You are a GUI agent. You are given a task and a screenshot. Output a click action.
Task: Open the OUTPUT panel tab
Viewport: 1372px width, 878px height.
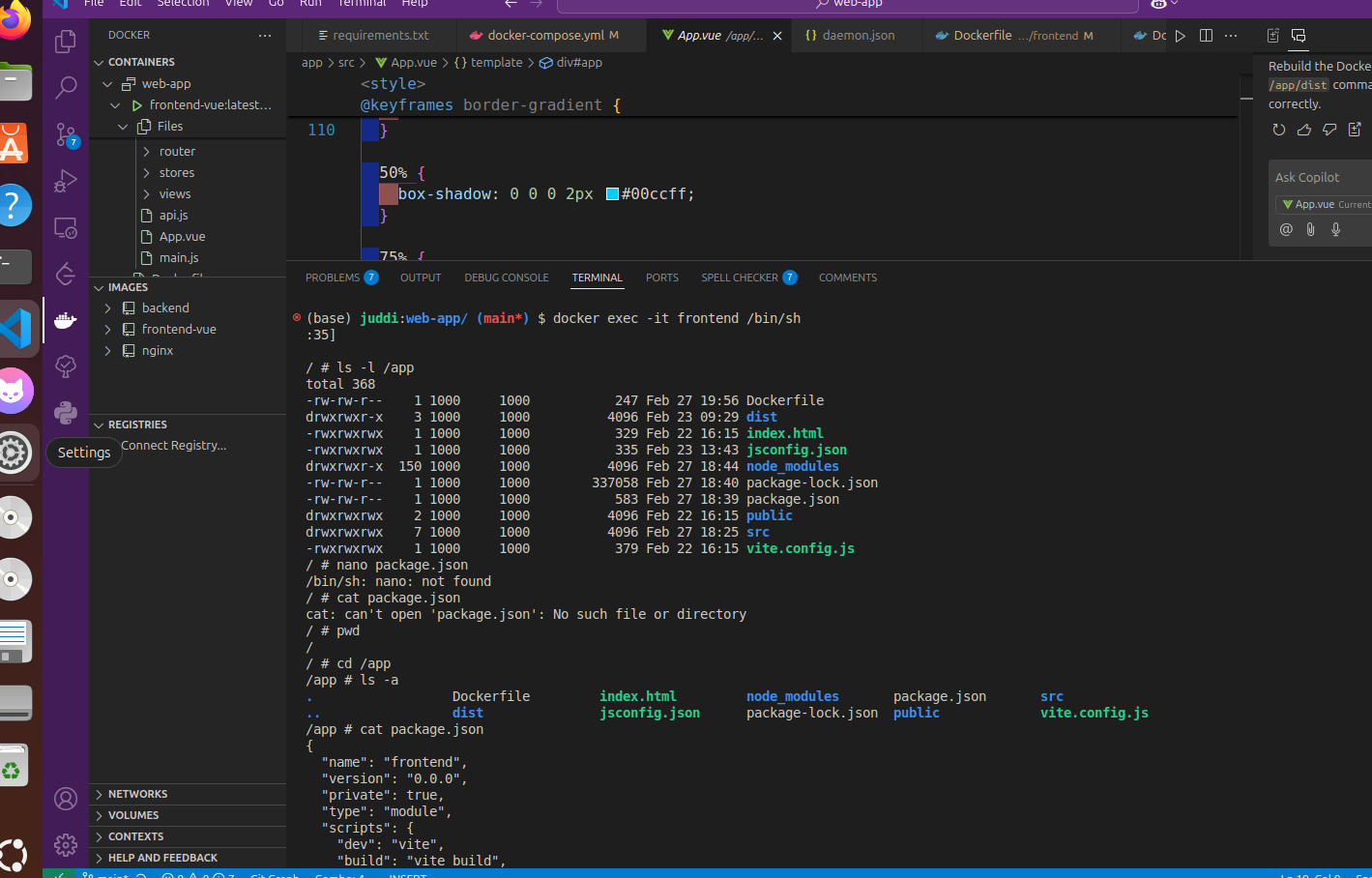pos(421,278)
